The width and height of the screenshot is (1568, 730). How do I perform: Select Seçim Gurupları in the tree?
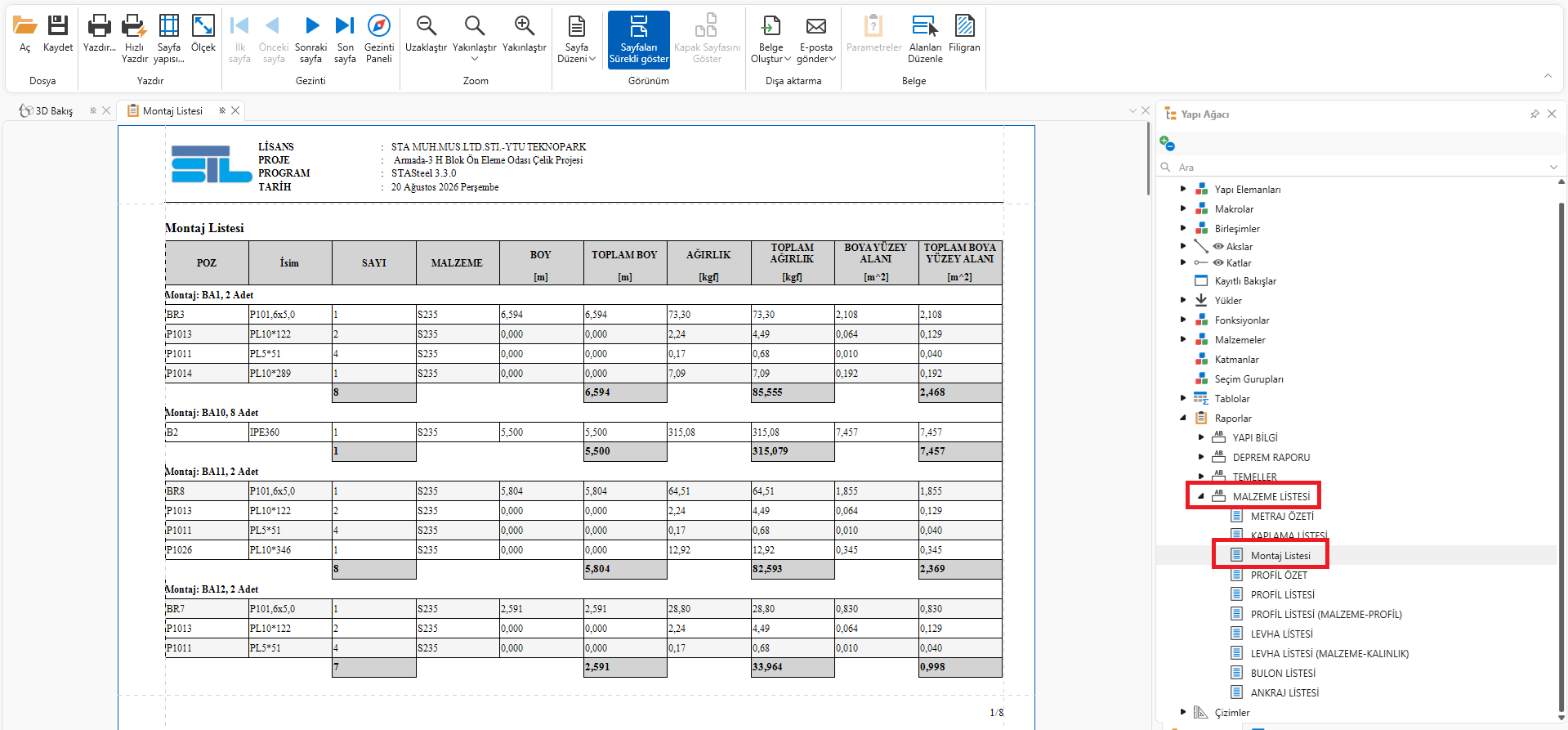1249,379
